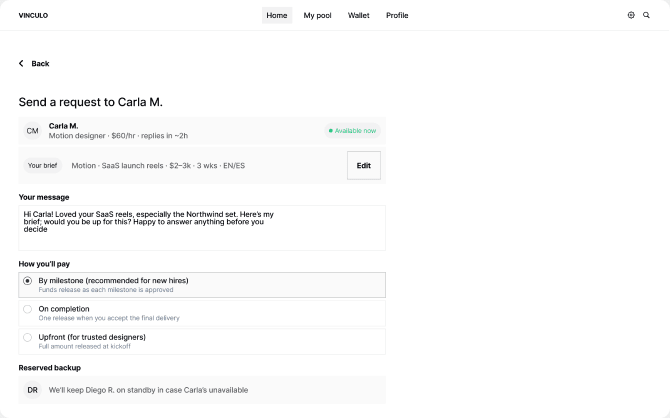670x418 pixels.
Task: Click the 'How you'll pay' section label
Action: [x=44, y=264]
